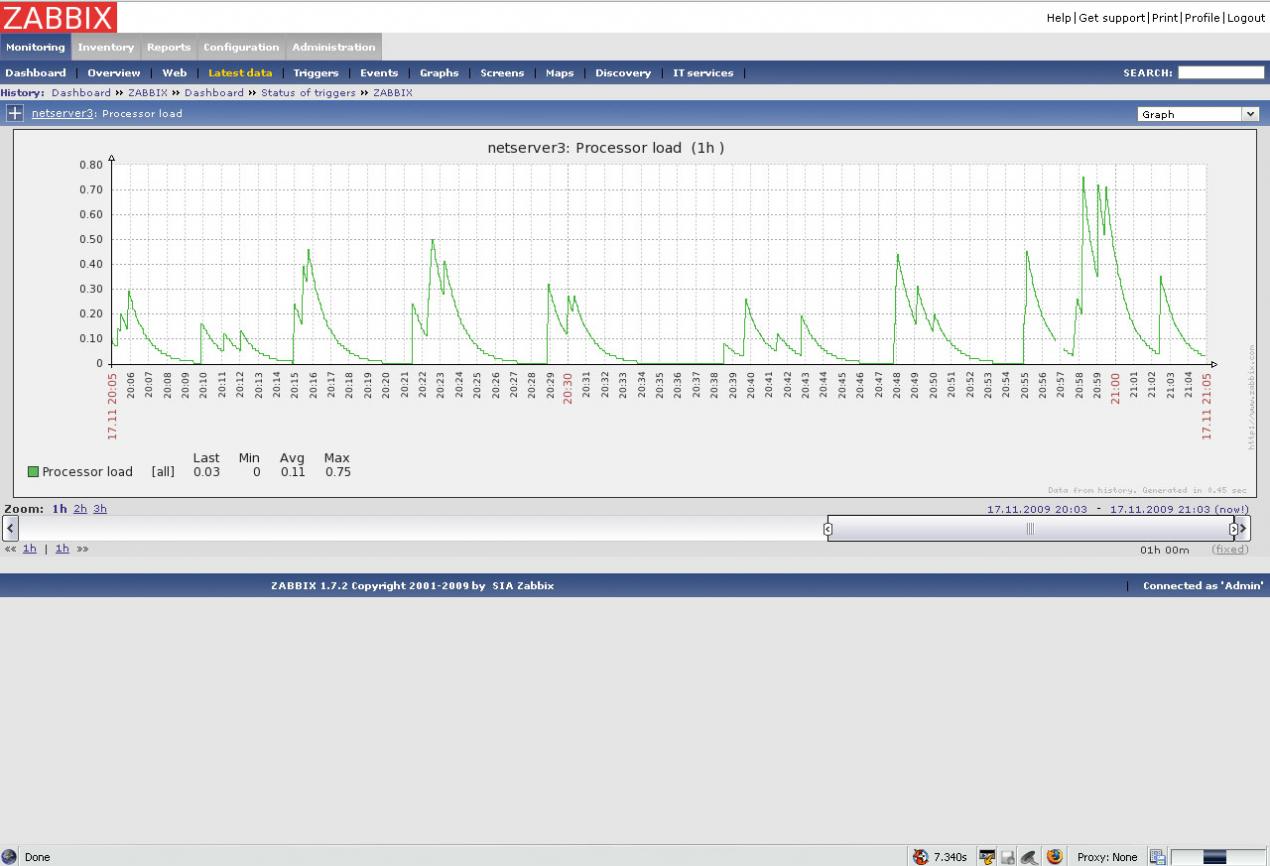1270x866 pixels.
Task: Click the network icon beside Proxy: None
Action: pos(1157,857)
